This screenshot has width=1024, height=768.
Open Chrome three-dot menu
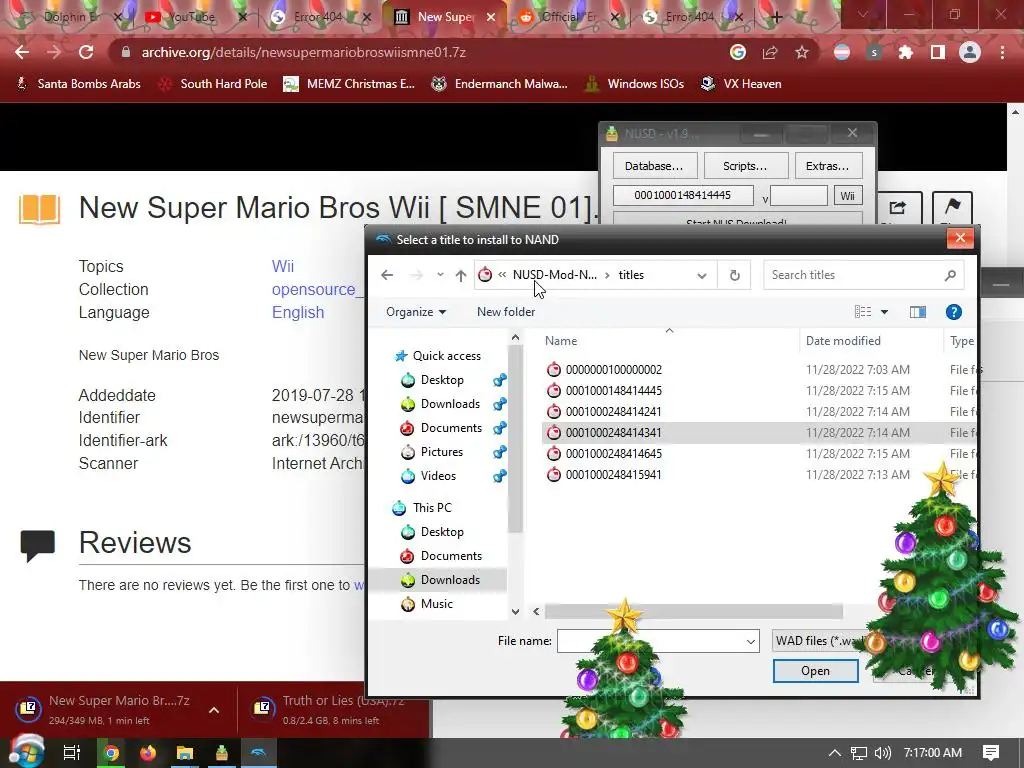click(x=1002, y=52)
